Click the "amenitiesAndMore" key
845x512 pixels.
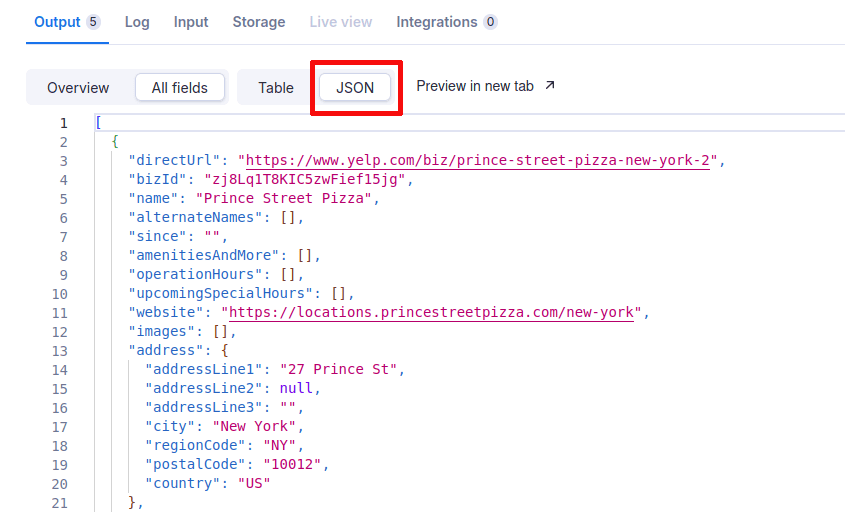[204, 255]
